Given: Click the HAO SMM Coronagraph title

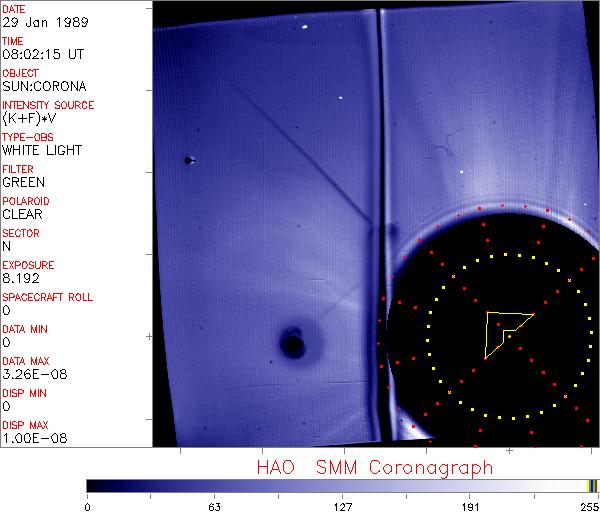Looking at the screenshot, I should pos(375,468).
